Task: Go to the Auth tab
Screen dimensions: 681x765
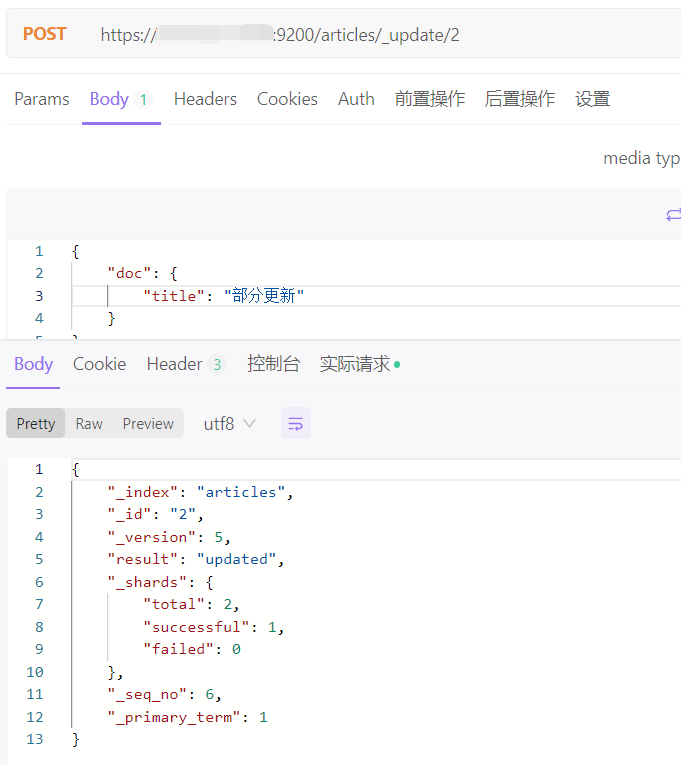Action: click(356, 99)
